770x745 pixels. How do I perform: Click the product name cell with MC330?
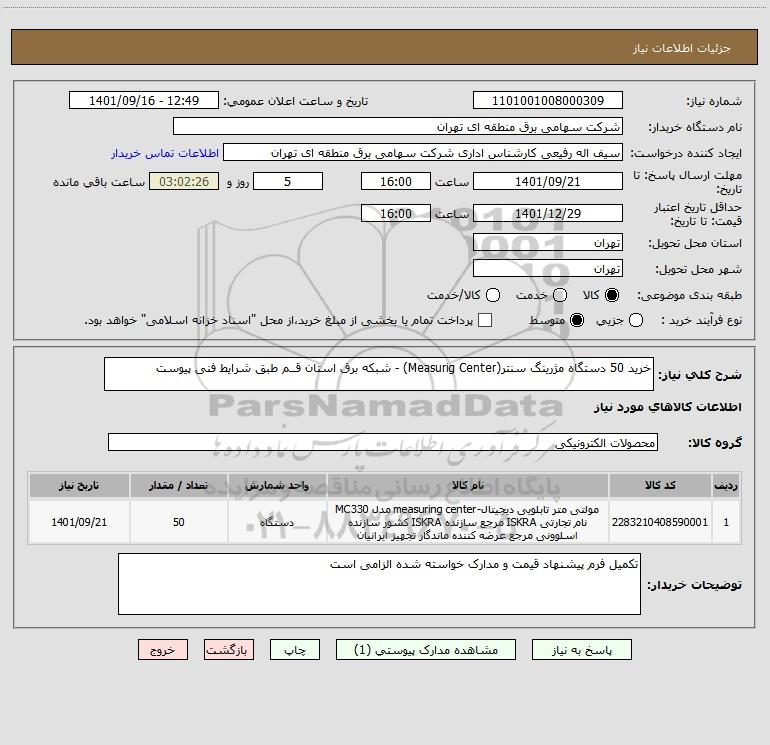pyautogui.click(x=468, y=522)
